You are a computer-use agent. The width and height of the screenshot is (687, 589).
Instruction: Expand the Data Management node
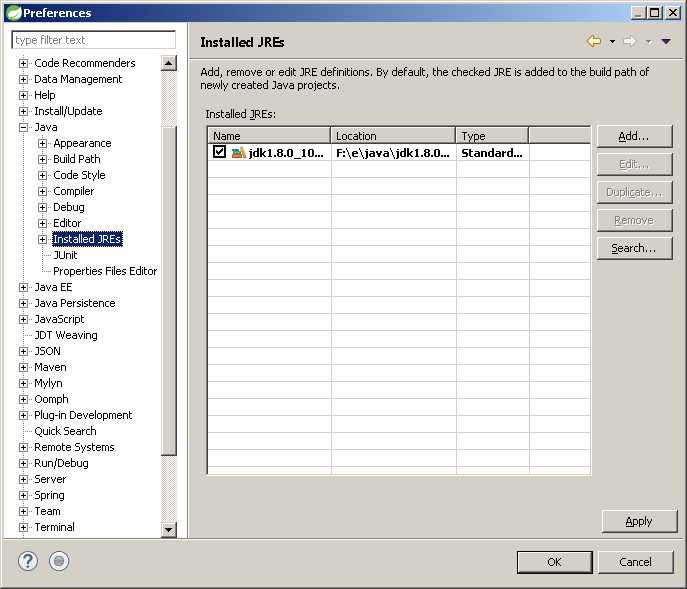click(x=24, y=79)
